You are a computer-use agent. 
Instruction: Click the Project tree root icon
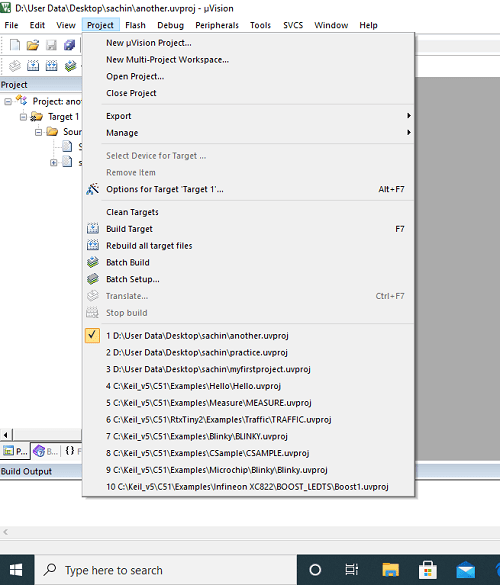22,101
